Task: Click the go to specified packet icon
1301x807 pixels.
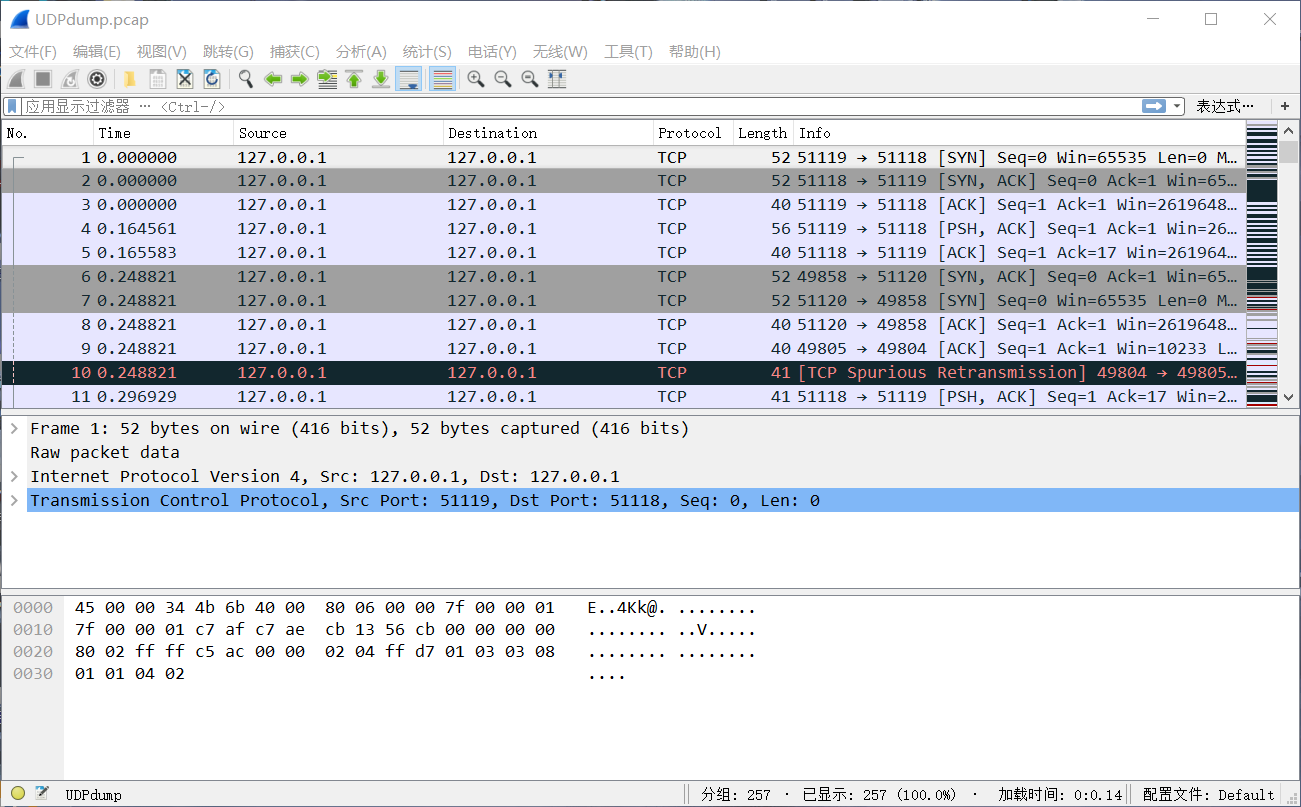Action: pos(327,79)
